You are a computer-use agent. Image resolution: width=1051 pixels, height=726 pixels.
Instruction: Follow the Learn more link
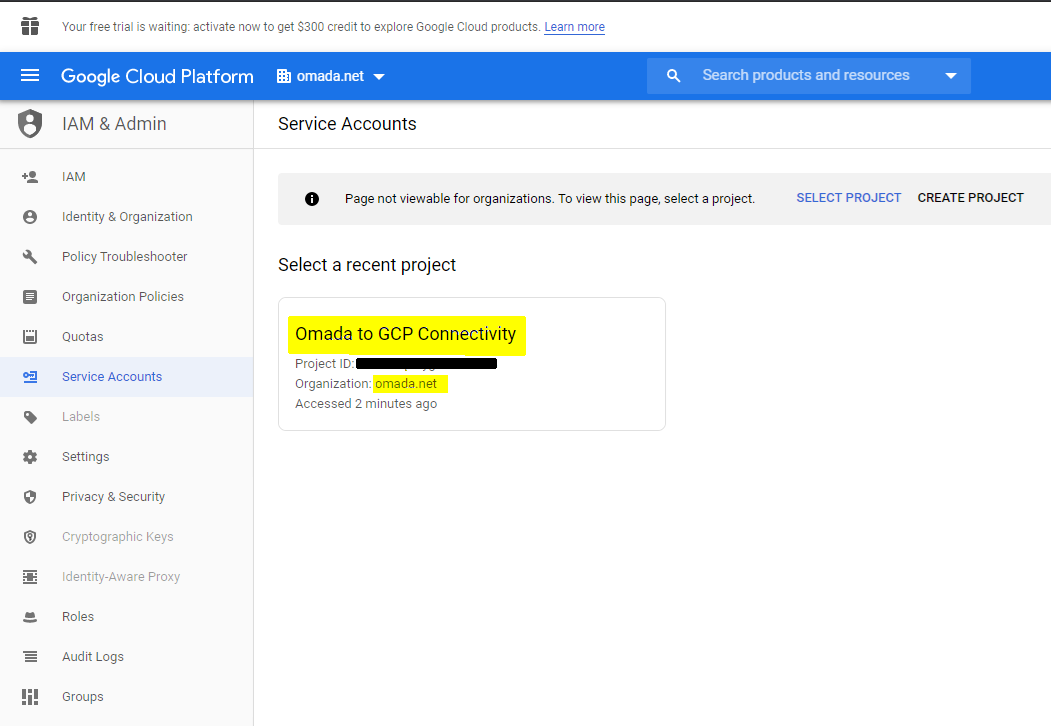[574, 27]
